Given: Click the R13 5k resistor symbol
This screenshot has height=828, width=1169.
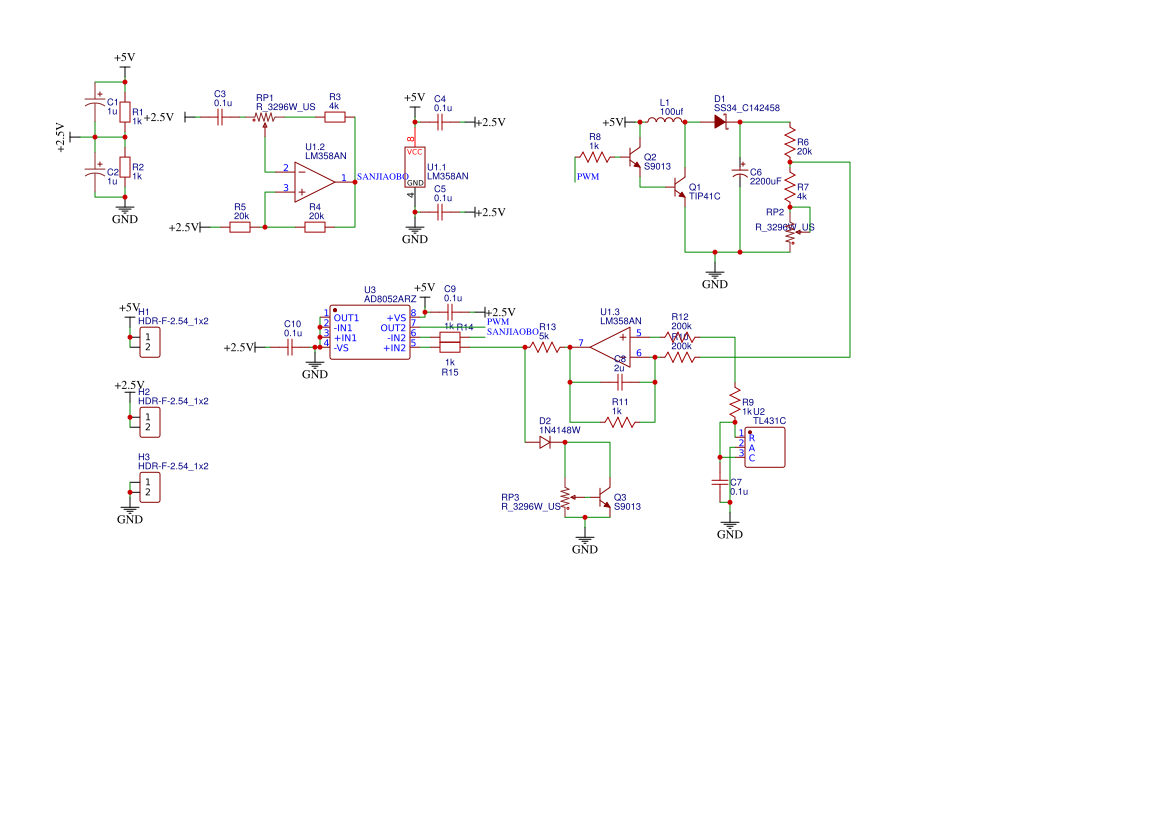Looking at the screenshot, I should click(x=546, y=347).
